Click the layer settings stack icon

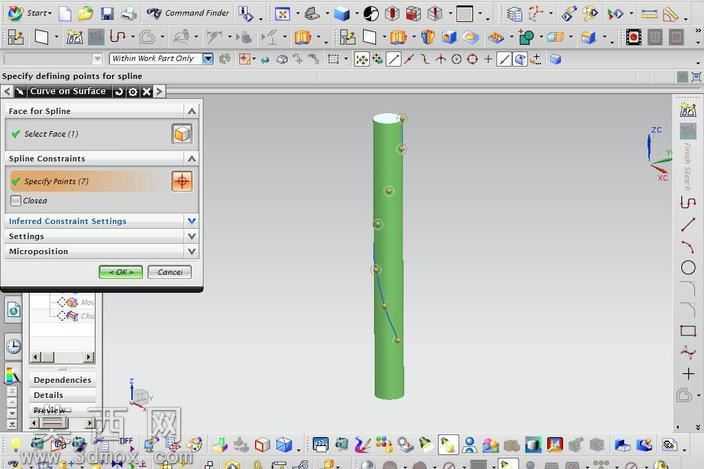click(514, 14)
